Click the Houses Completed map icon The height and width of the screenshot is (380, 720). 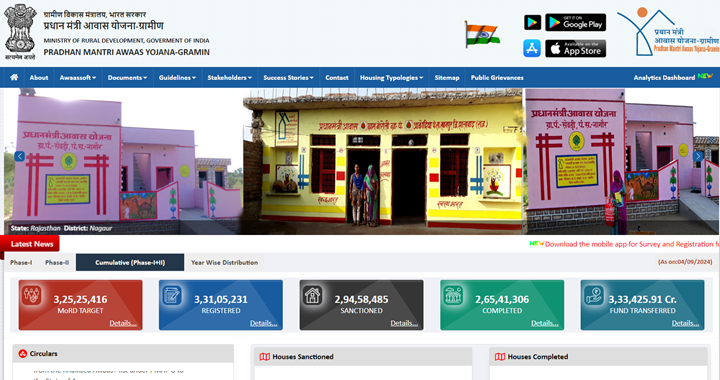click(x=500, y=357)
